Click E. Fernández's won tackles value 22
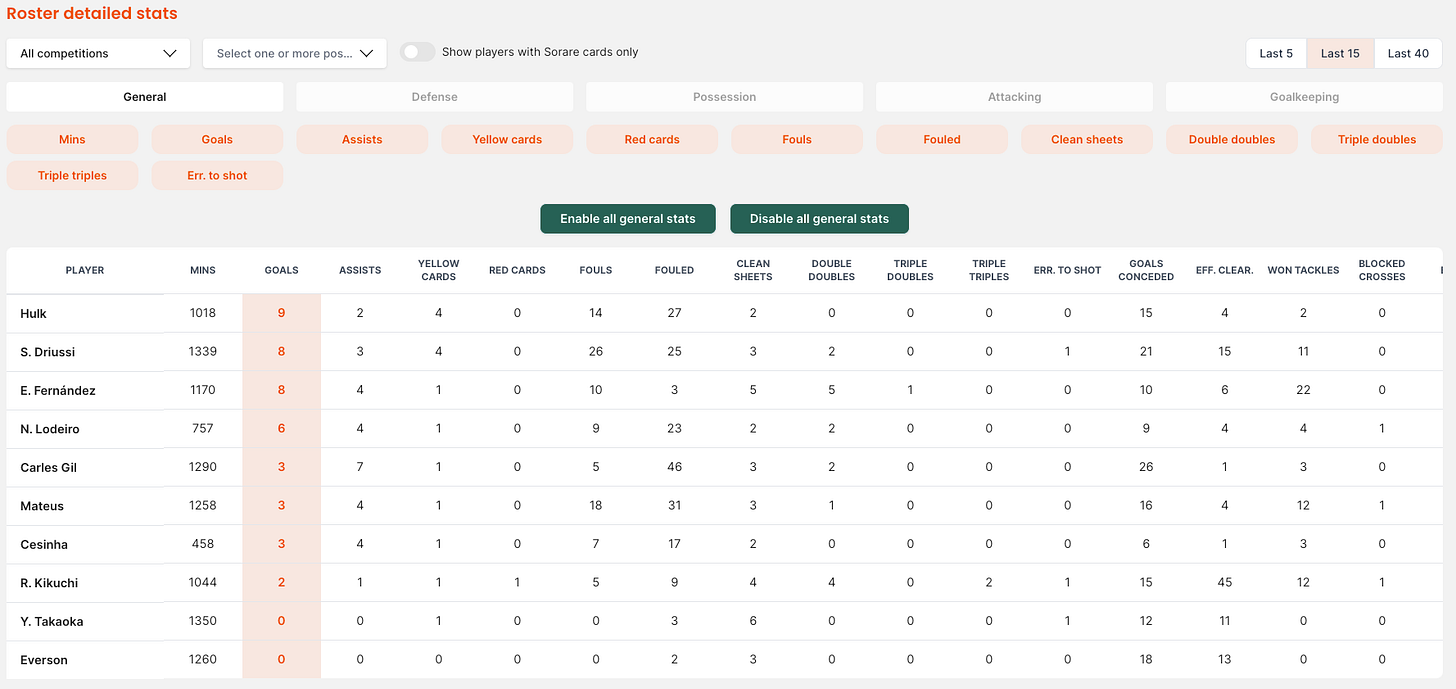This screenshot has width=1456, height=689. click(x=1303, y=390)
